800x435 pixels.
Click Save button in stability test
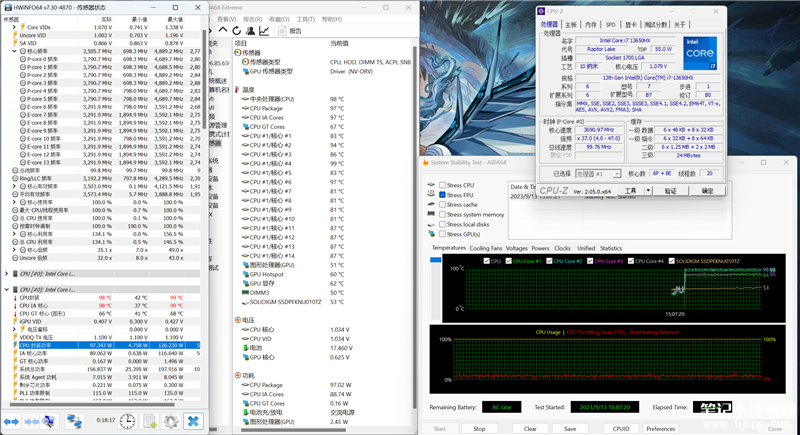[570, 428]
